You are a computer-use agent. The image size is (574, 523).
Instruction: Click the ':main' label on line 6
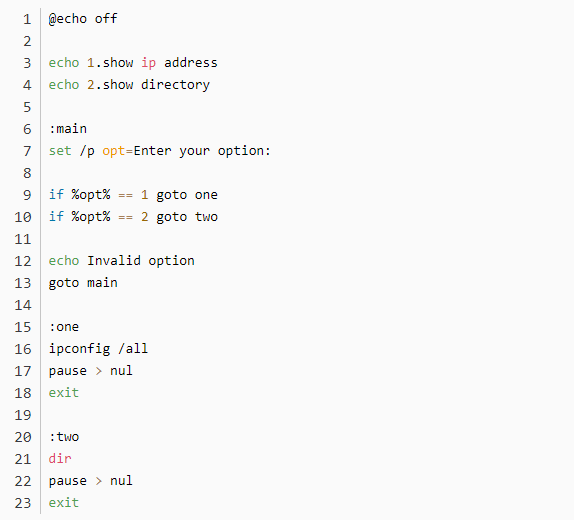coord(68,129)
